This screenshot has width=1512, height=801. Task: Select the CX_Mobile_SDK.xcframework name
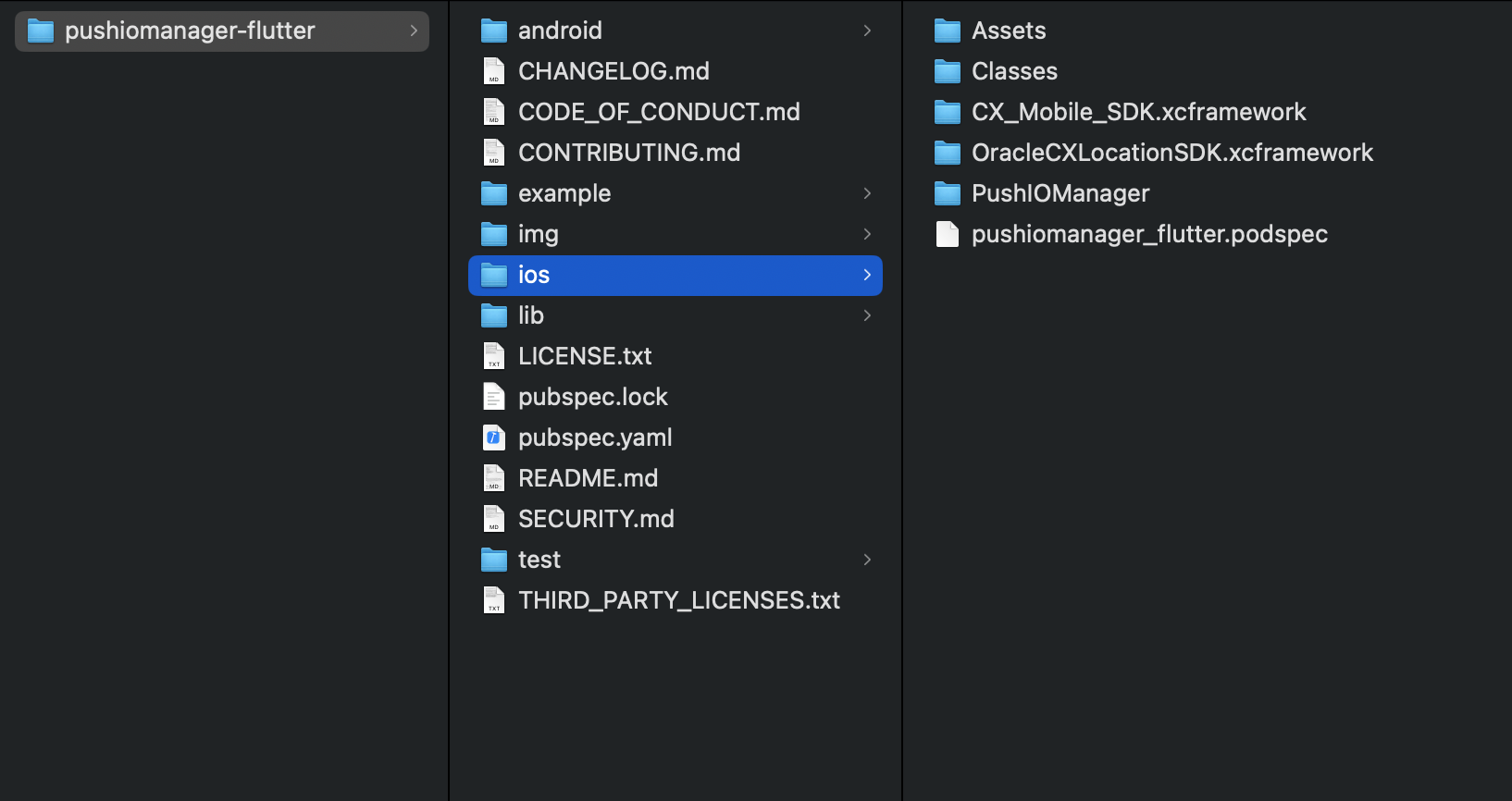(x=1138, y=112)
